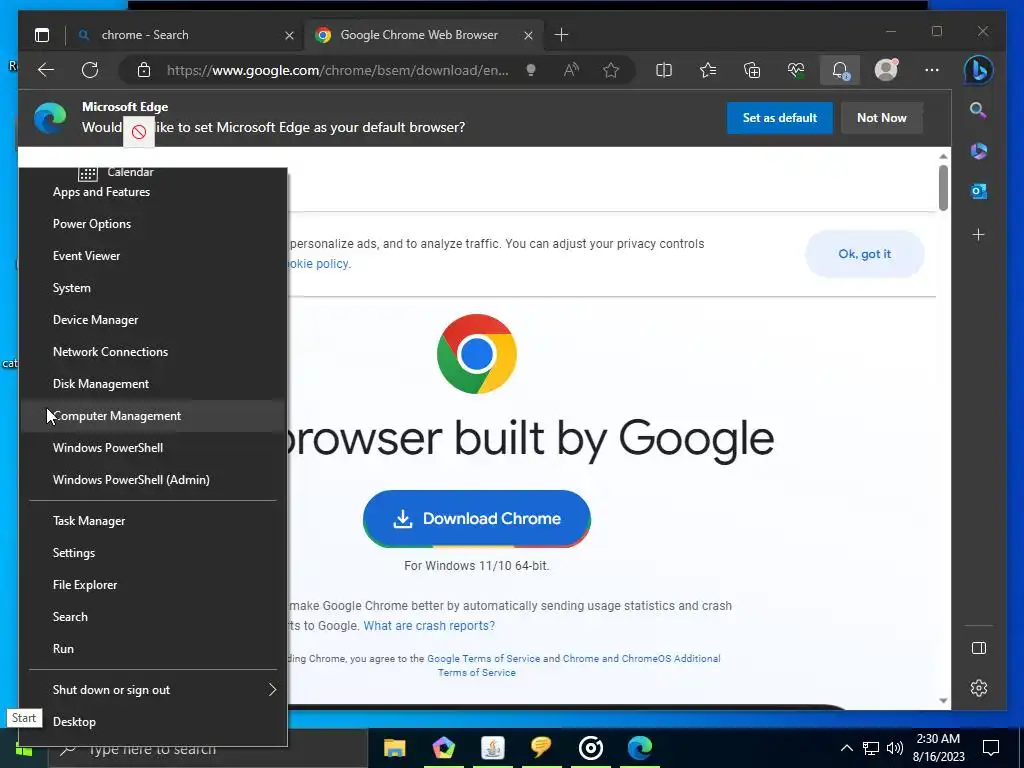This screenshot has height=768, width=1024.
Task: Open sidebar settings gear icon
Action: pyautogui.click(x=978, y=688)
